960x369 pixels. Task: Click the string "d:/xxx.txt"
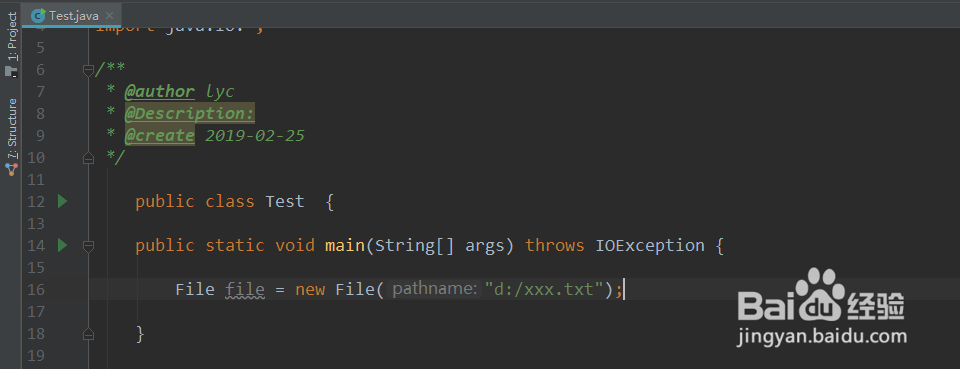click(x=544, y=289)
